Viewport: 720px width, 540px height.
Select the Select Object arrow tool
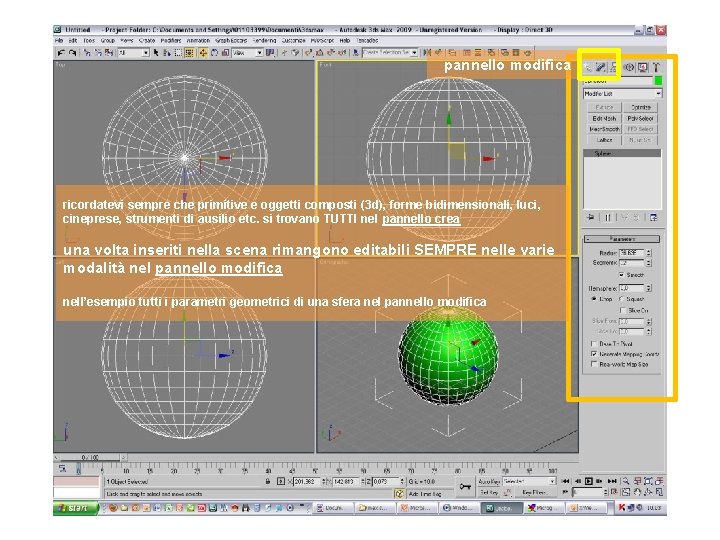[x=156, y=53]
